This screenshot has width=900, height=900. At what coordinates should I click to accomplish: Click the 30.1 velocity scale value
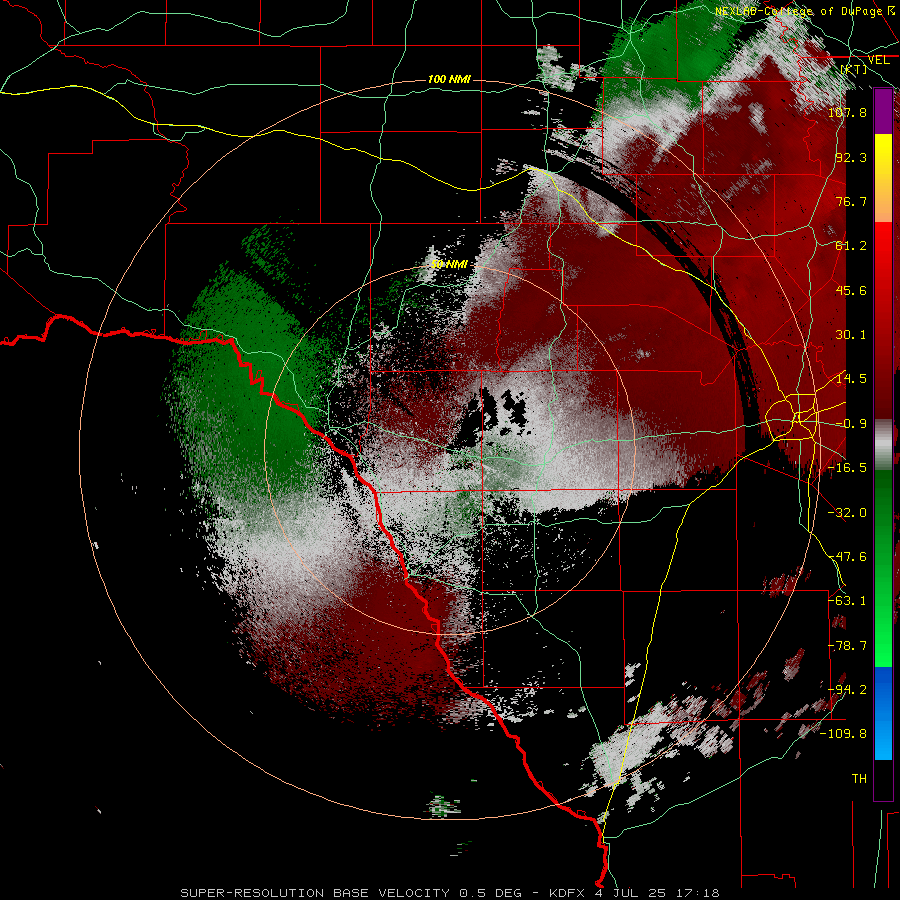click(x=851, y=335)
